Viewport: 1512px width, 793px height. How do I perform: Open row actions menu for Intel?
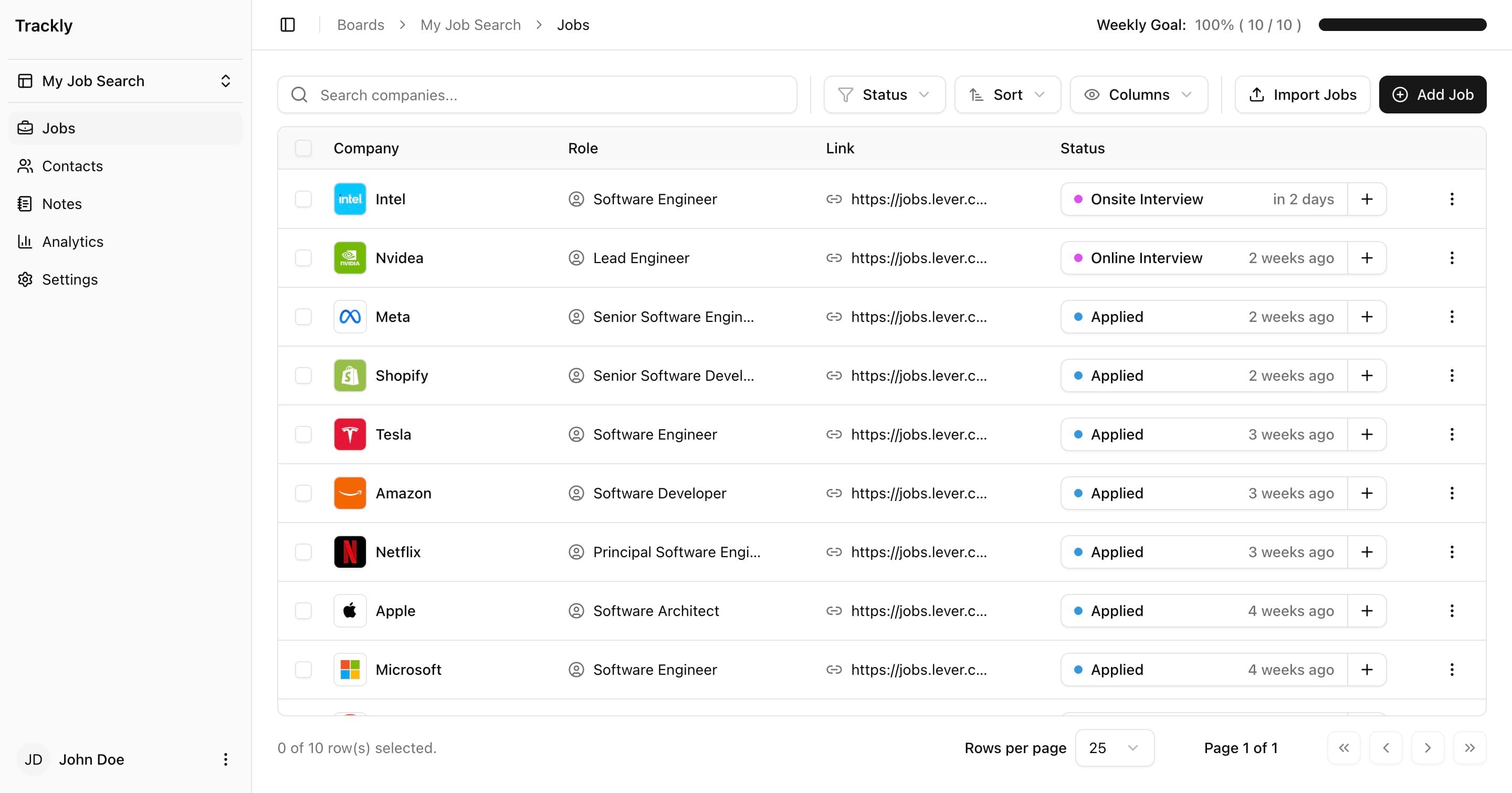[1452, 199]
